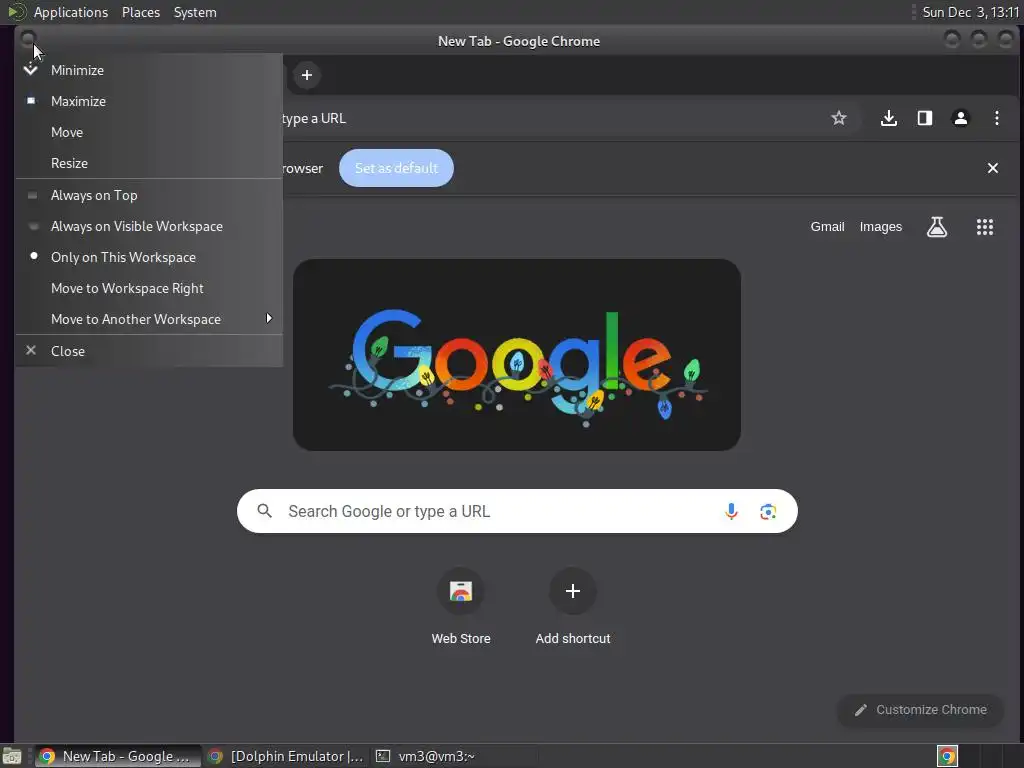Image resolution: width=1024 pixels, height=768 pixels.
Task: Choose Minimize in the window menu
Action: [149, 70]
